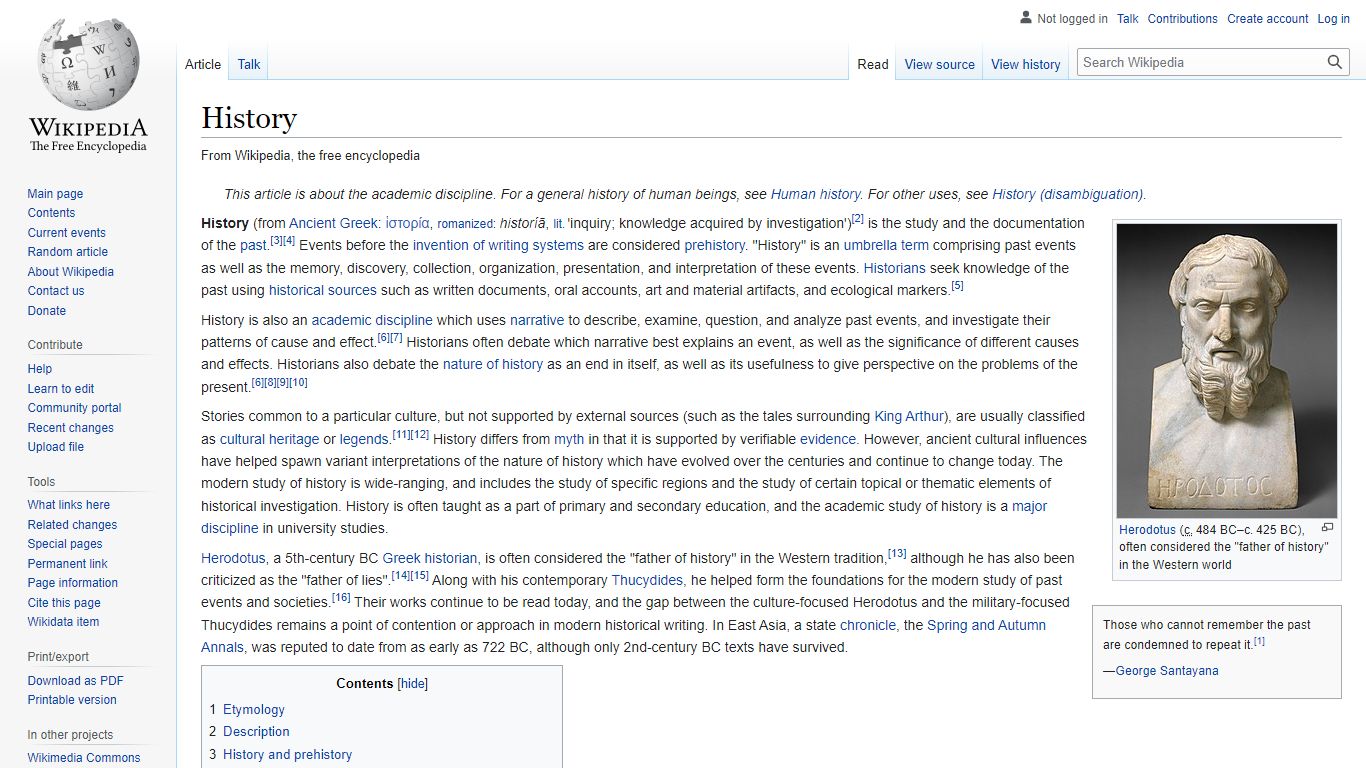Click Log in
Image resolution: width=1366 pixels, height=768 pixels.
1334,19
